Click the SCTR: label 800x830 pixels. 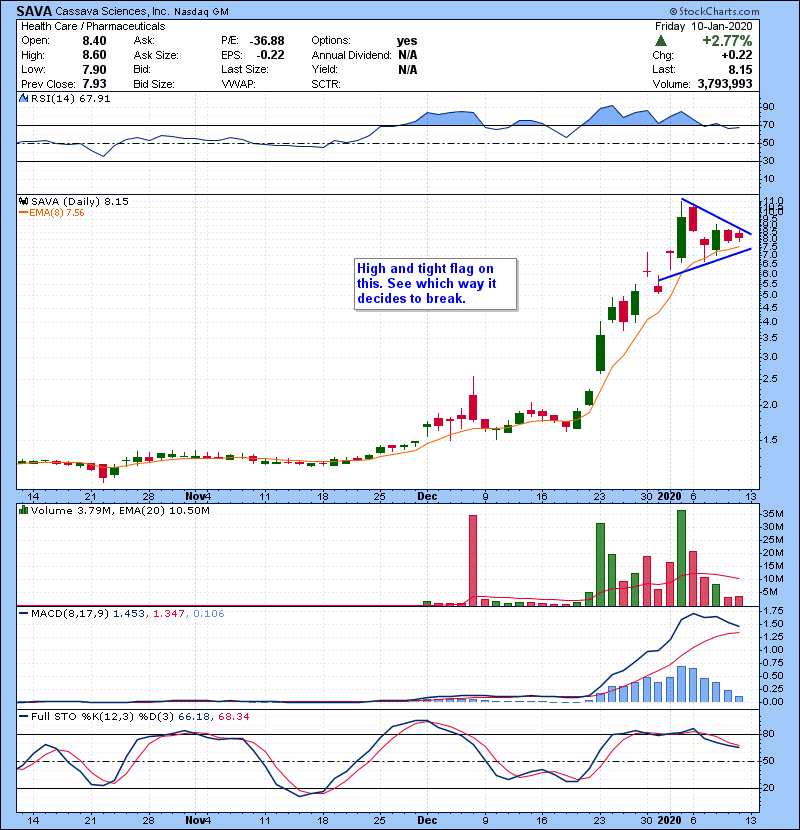(x=326, y=84)
